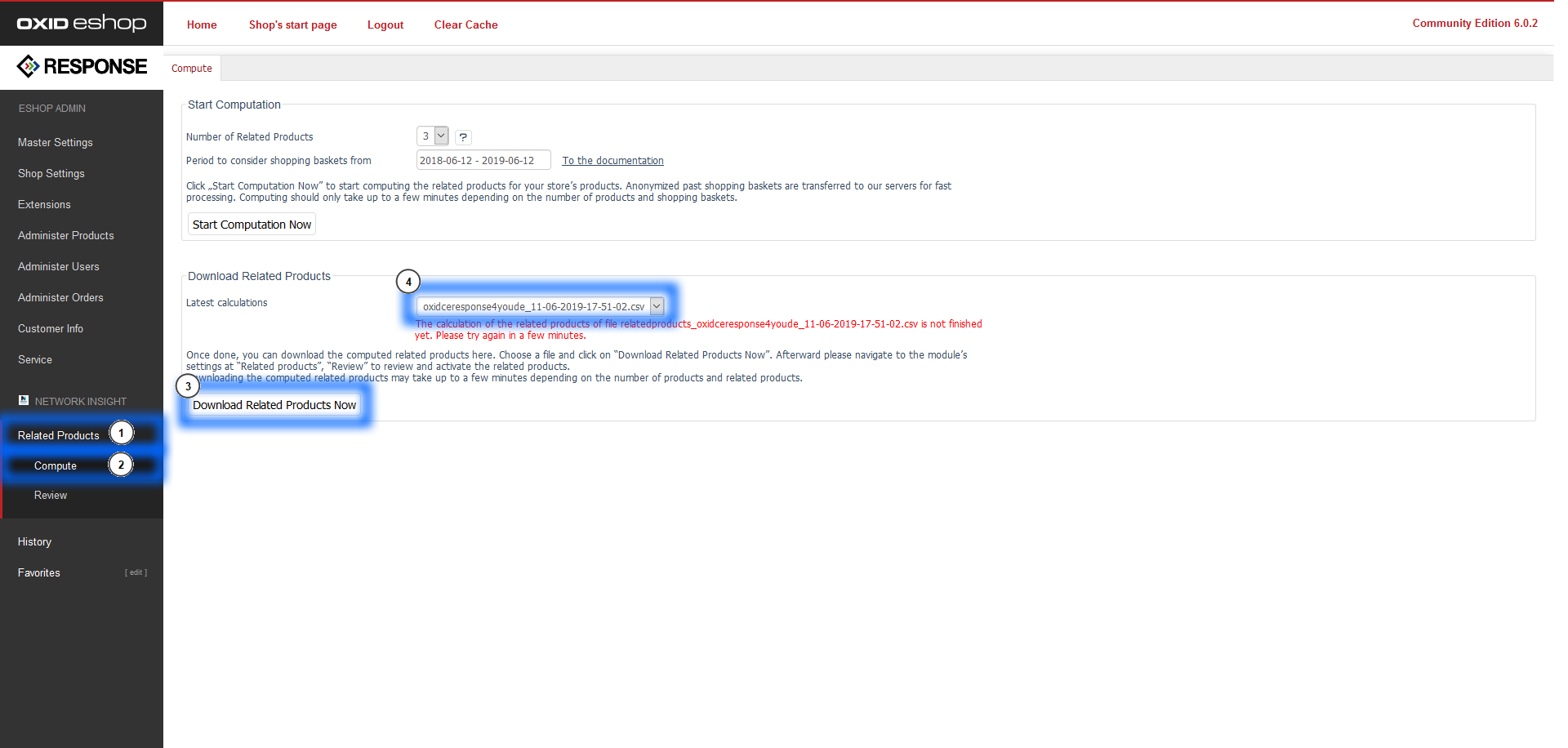Click the OXID eshop logo

pyautogui.click(x=82, y=23)
